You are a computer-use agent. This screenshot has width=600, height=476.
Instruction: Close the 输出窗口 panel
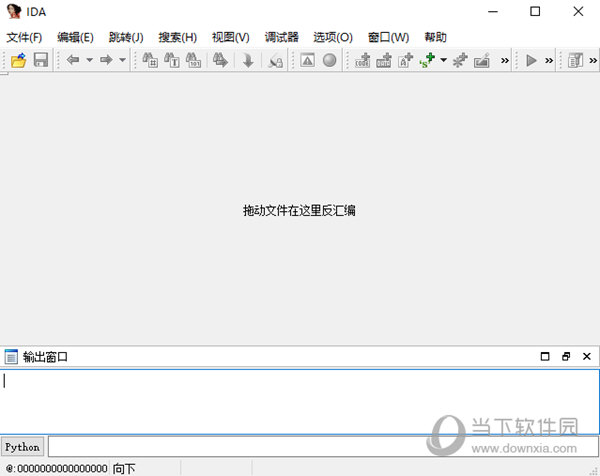click(x=587, y=357)
